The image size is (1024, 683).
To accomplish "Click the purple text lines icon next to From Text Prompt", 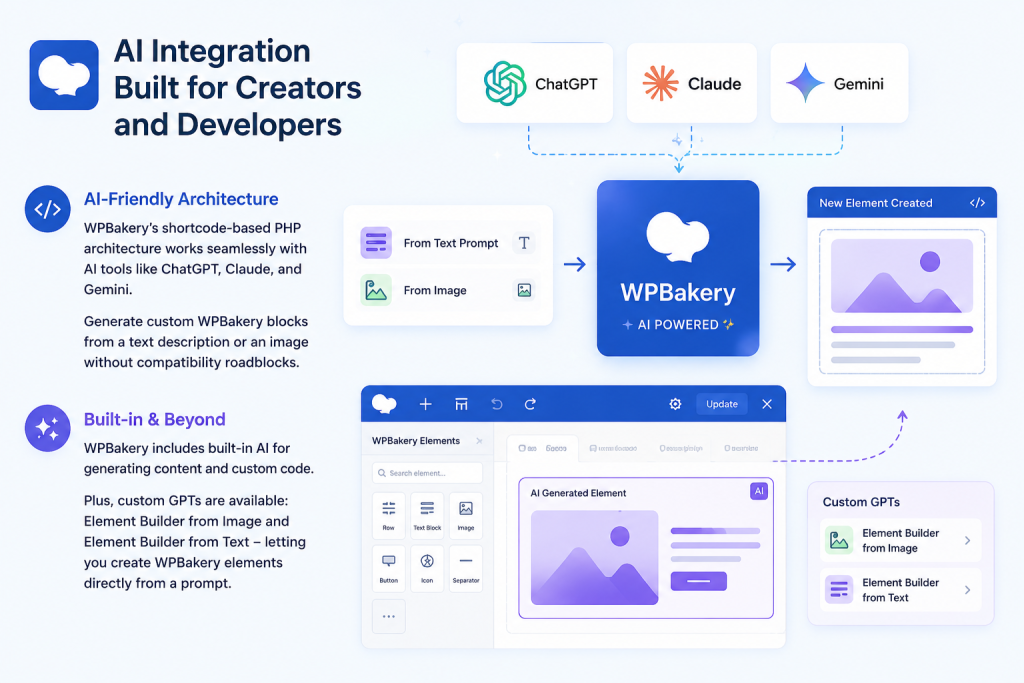I will click(376, 243).
